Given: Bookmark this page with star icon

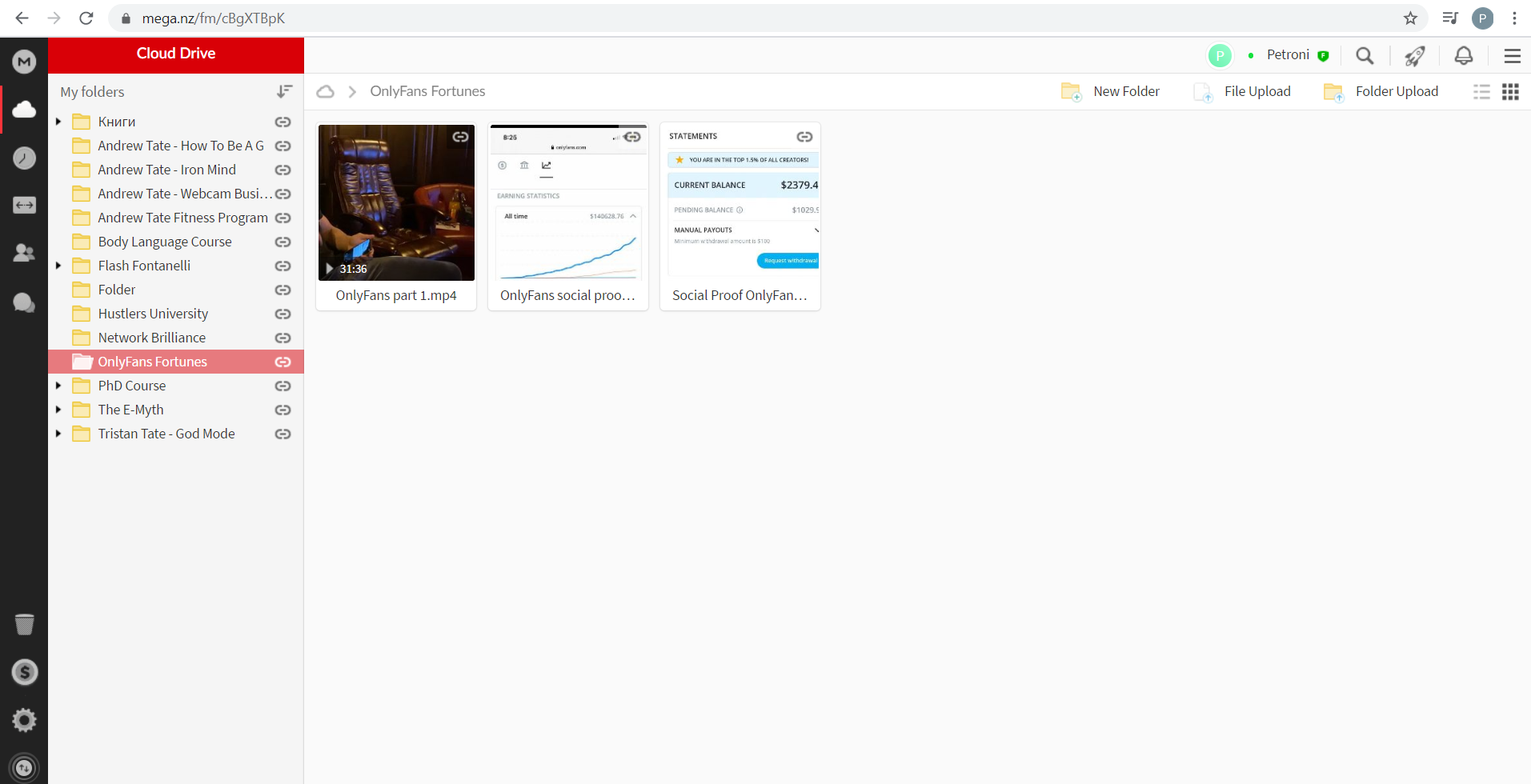Looking at the screenshot, I should [x=1410, y=18].
